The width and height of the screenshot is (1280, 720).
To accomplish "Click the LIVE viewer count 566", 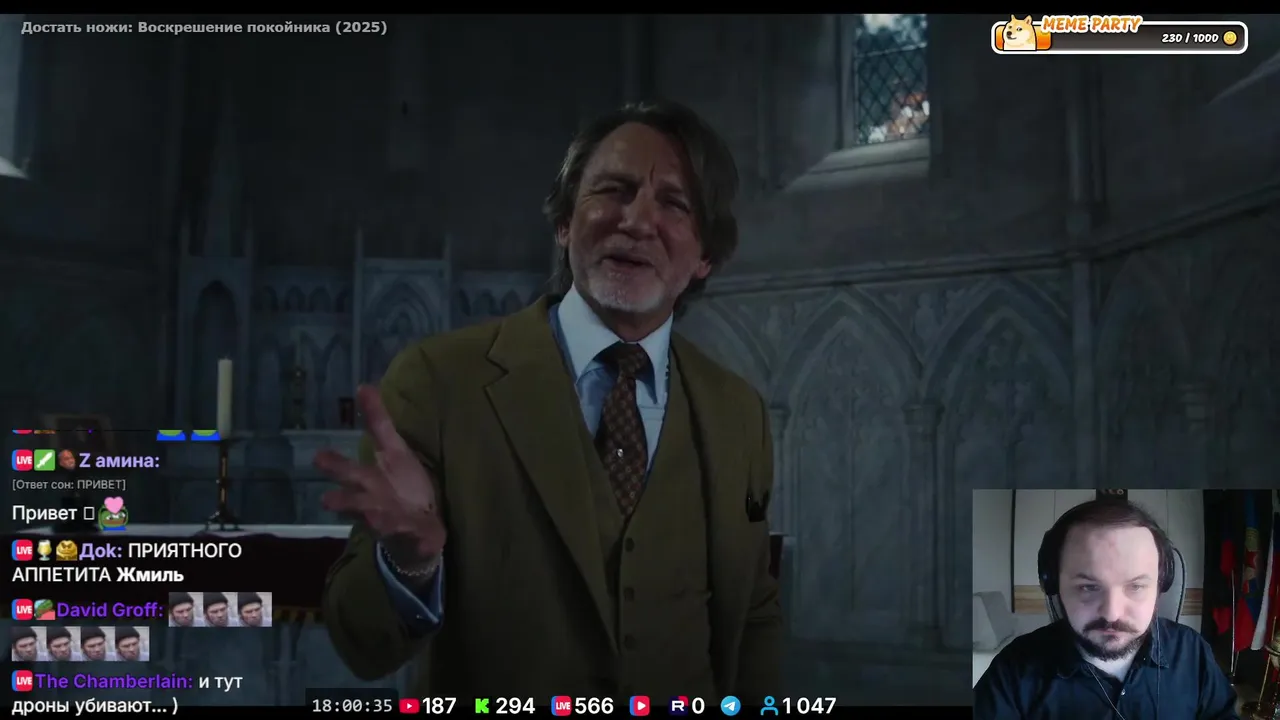I will pos(594,706).
